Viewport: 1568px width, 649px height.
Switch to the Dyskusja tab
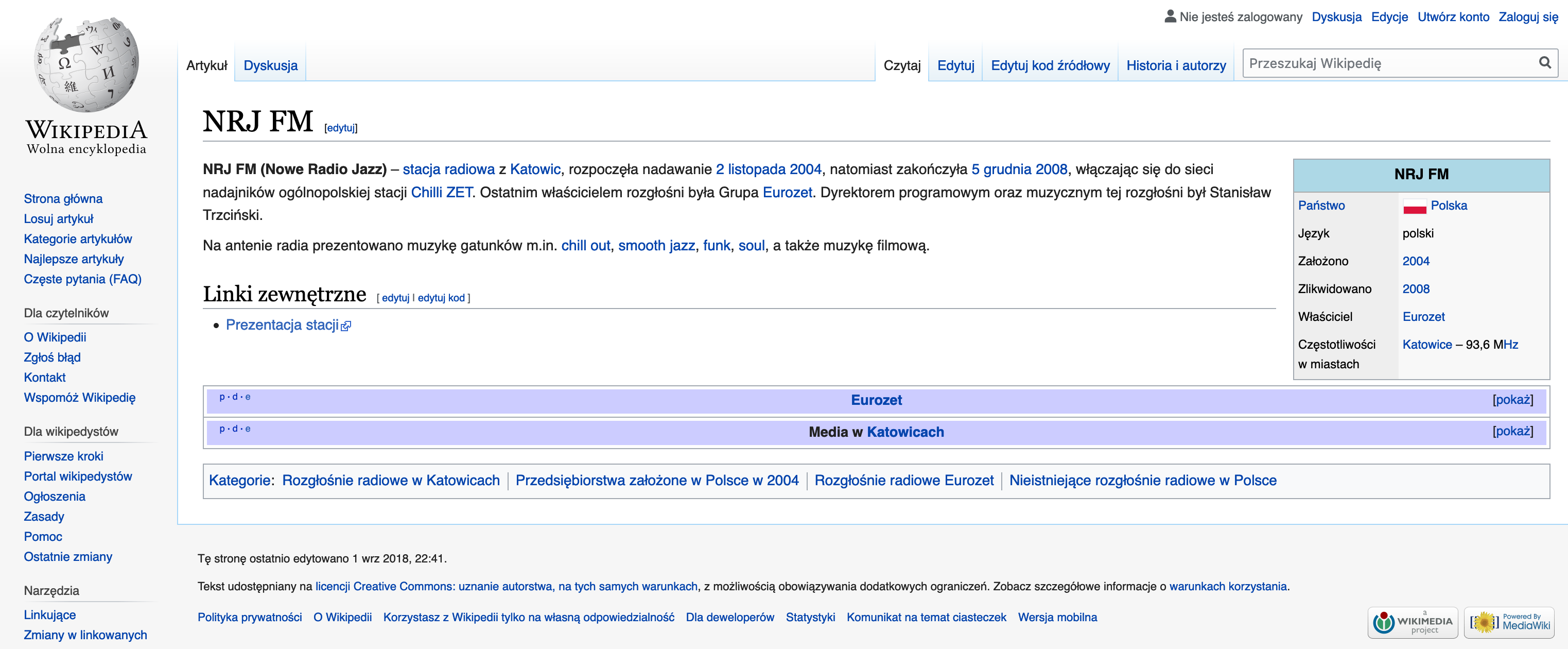point(270,65)
